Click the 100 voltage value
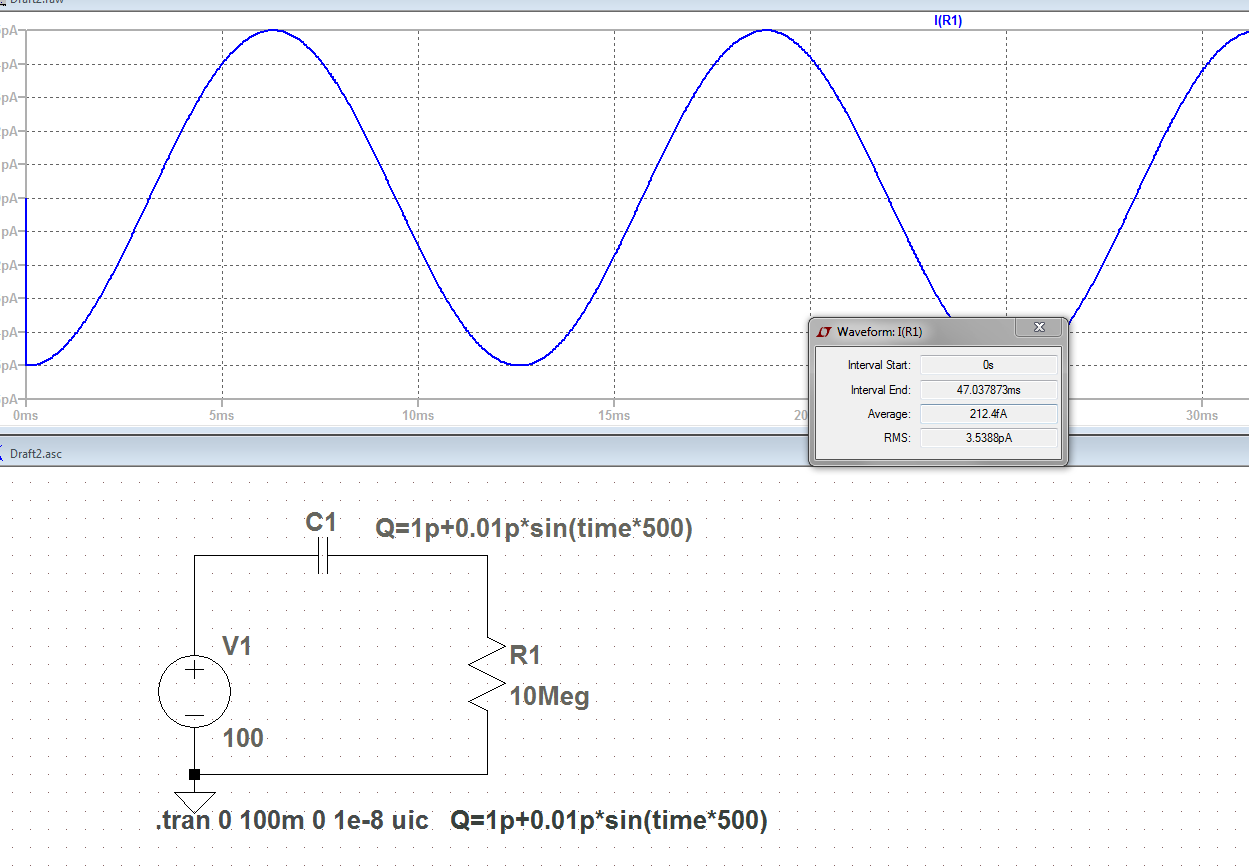The width and height of the screenshot is (1249, 868). tap(243, 739)
